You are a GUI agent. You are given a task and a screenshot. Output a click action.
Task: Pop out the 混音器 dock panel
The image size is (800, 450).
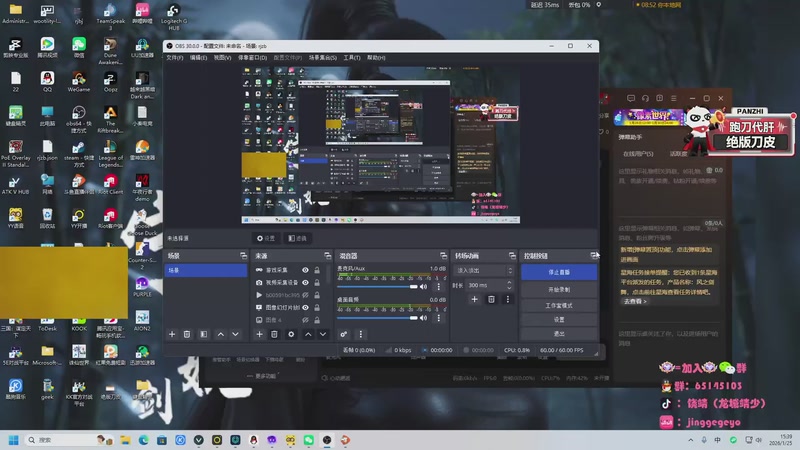pyautogui.click(x=443, y=256)
